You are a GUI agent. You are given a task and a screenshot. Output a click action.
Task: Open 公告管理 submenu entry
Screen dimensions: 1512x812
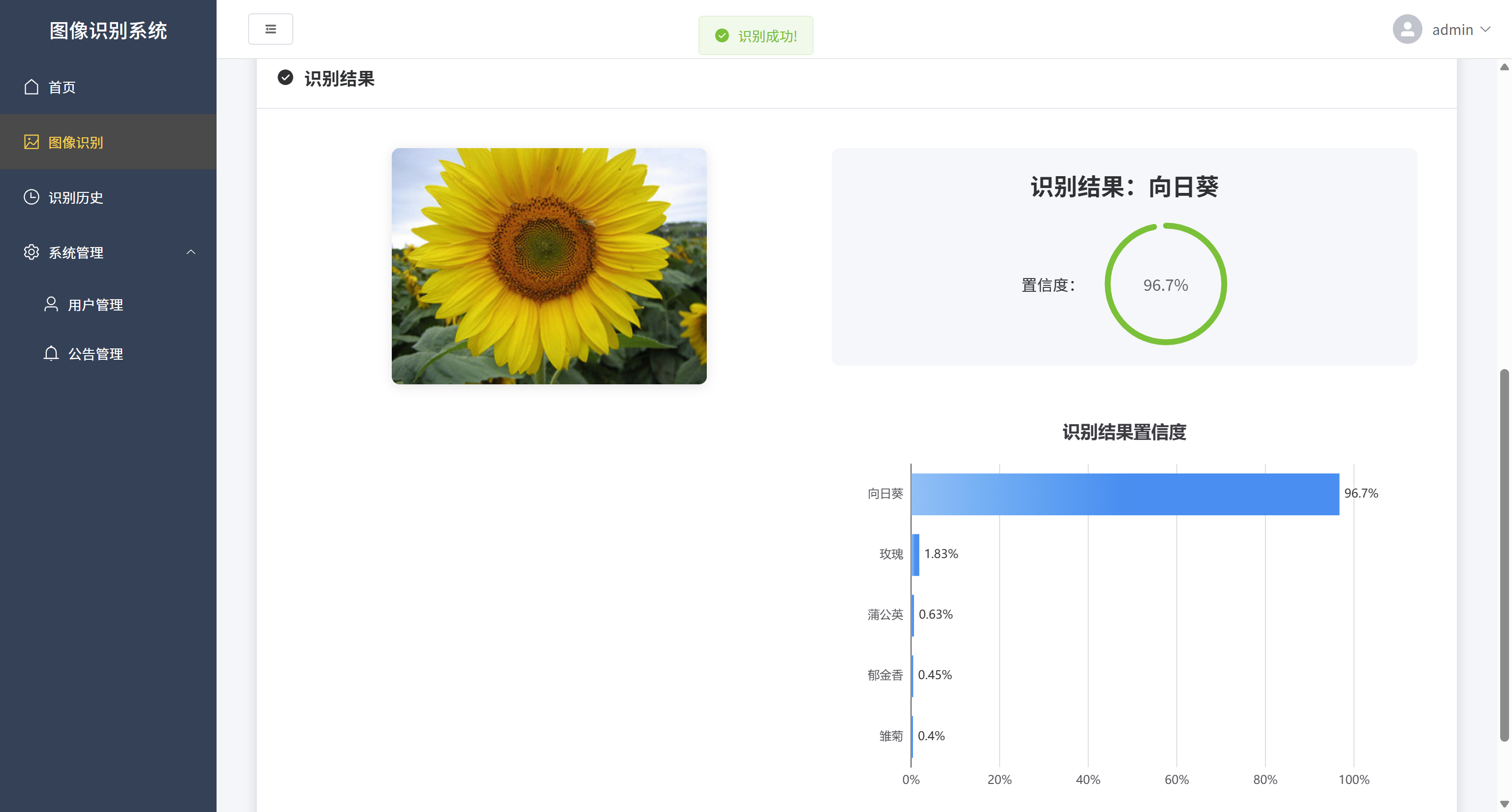coord(95,354)
